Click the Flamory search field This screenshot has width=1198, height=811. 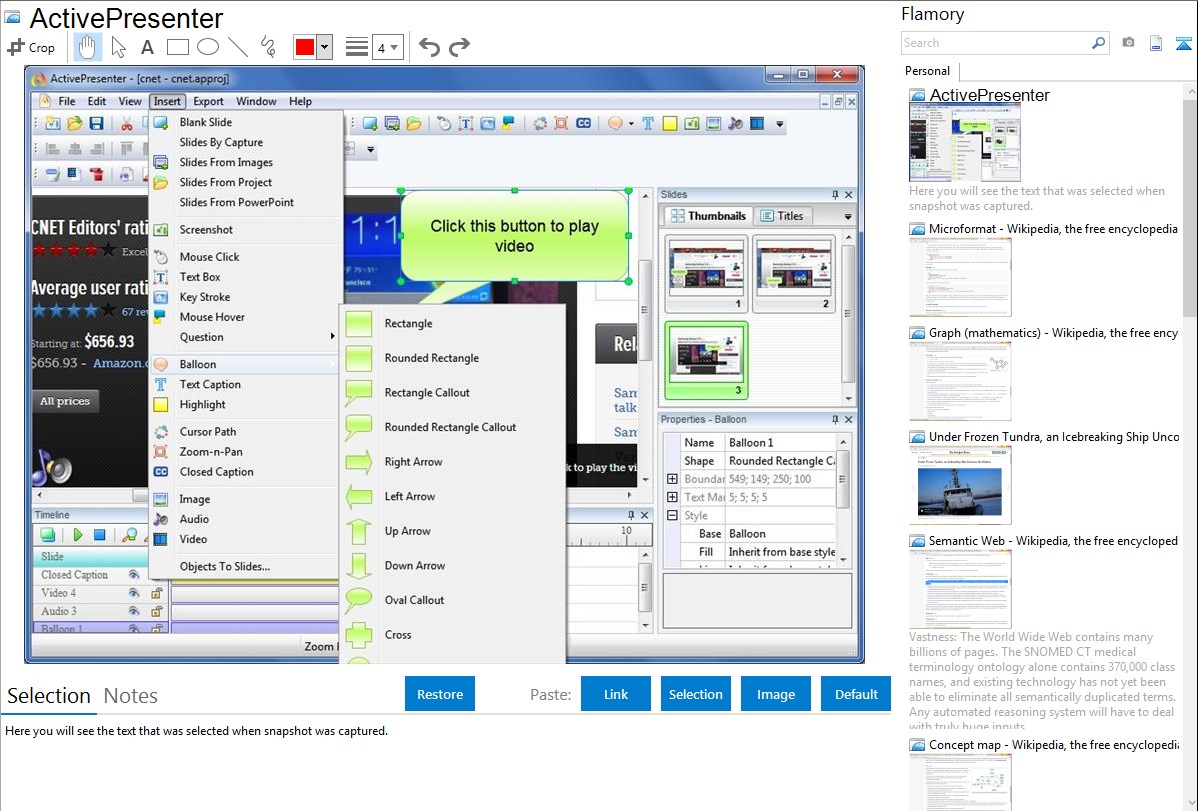995,43
